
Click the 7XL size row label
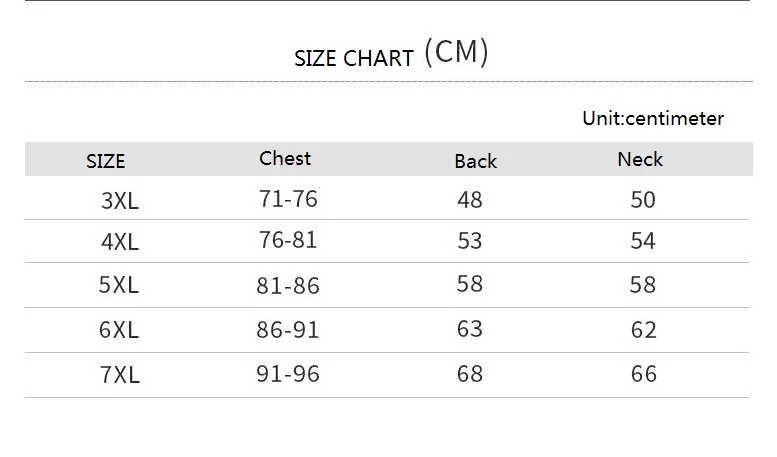click(120, 375)
